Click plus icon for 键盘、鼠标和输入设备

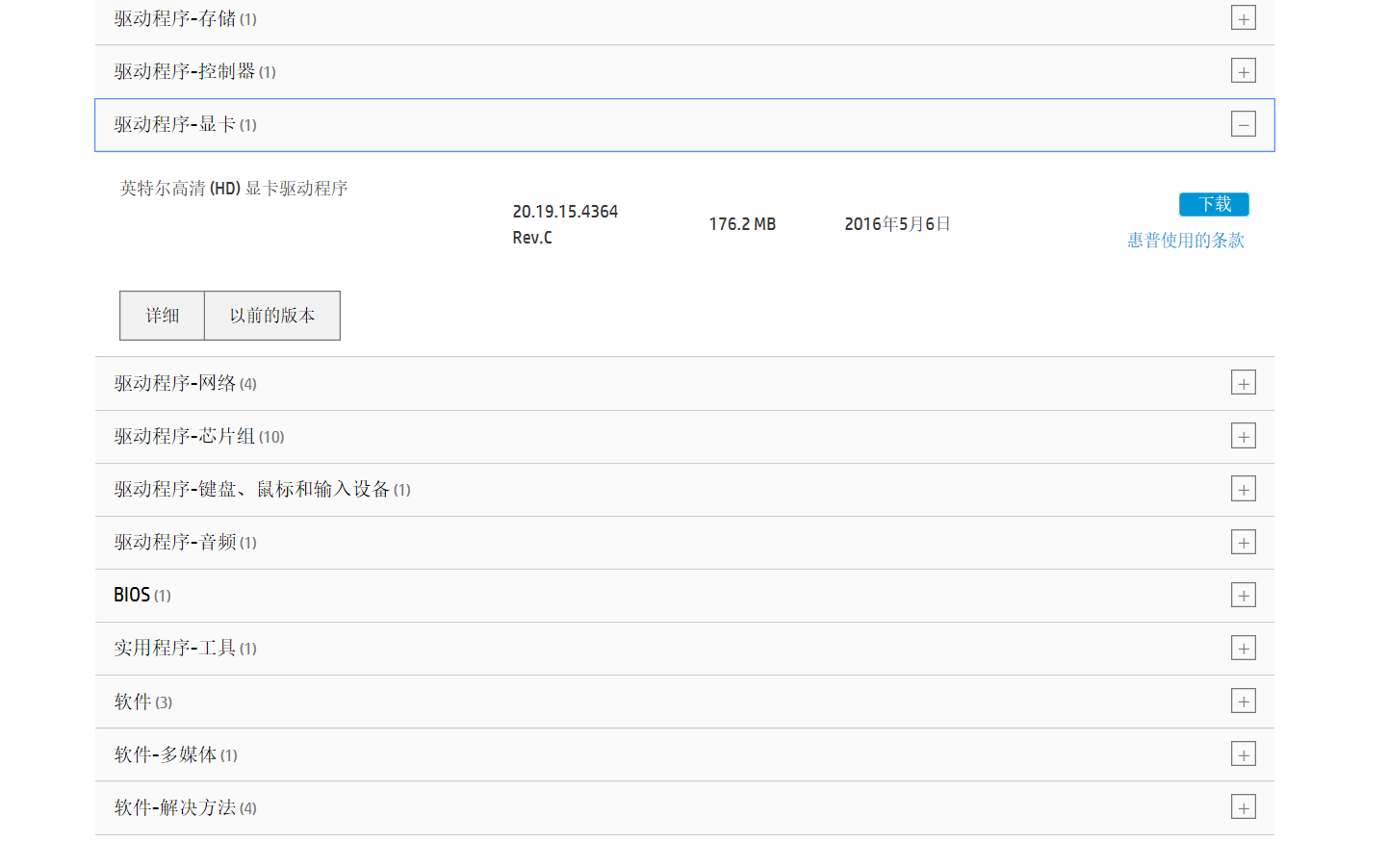coord(1243,489)
